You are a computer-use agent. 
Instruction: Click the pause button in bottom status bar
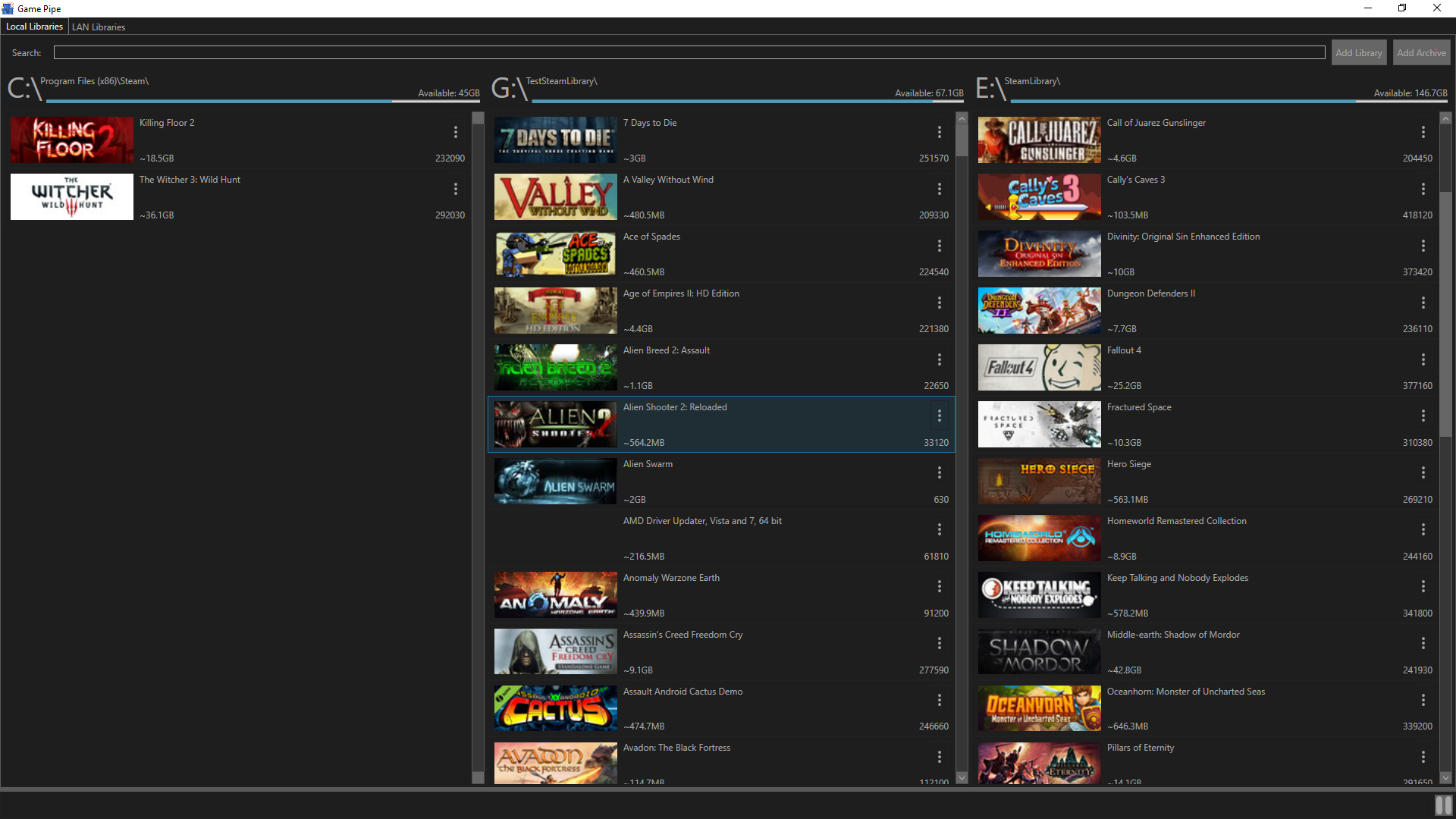pyautogui.click(x=1443, y=805)
